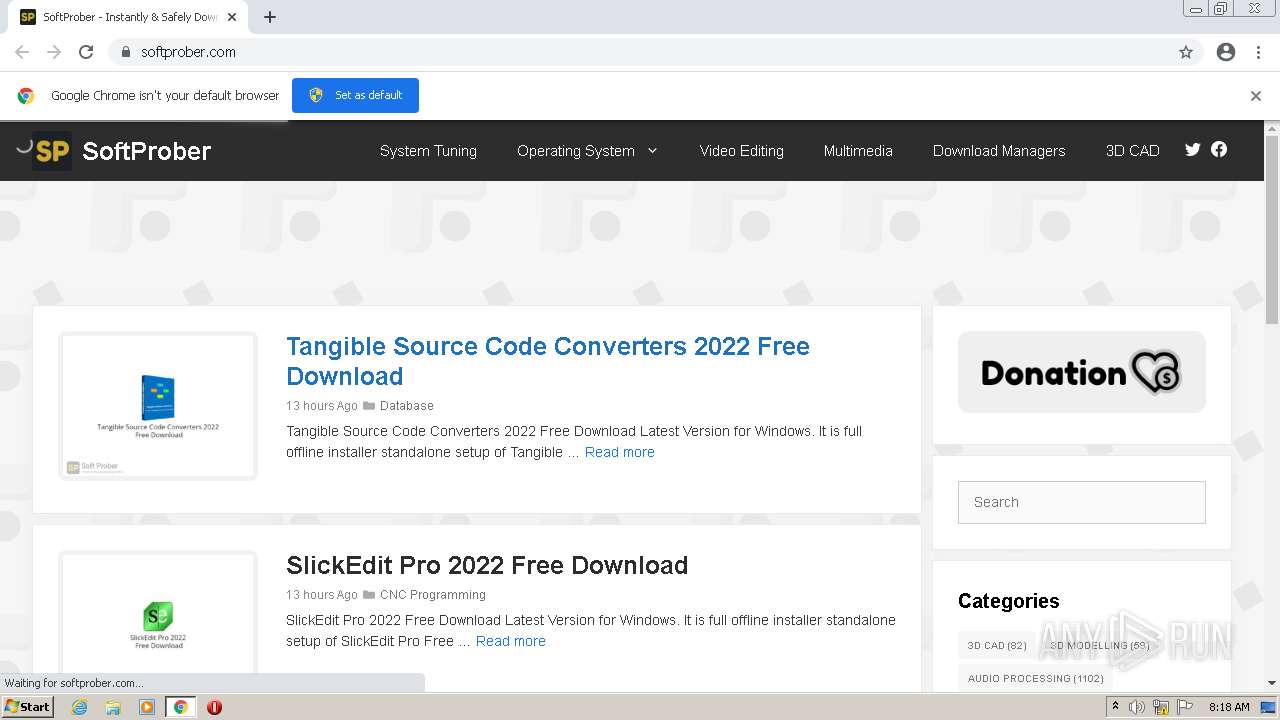This screenshot has height=720, width=1280.
Task: Click the SP logo in the site header
Action: (52, 151)
